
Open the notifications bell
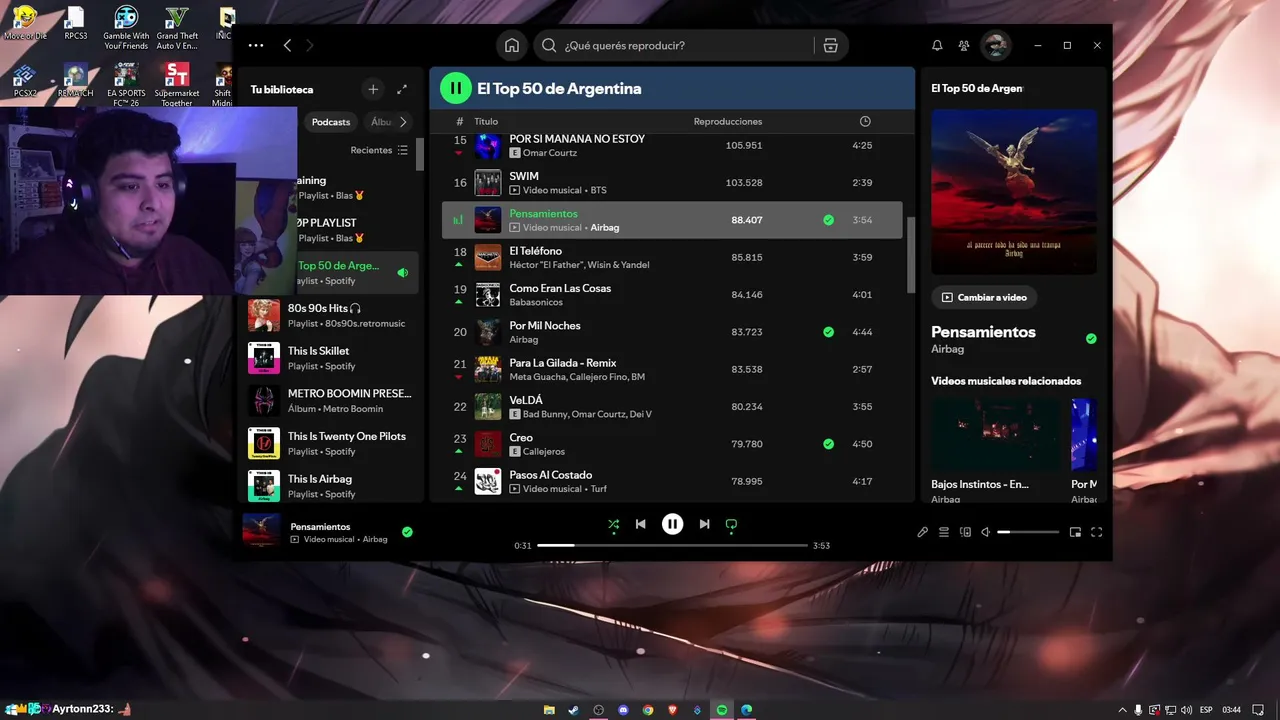(x=937, y=45)
